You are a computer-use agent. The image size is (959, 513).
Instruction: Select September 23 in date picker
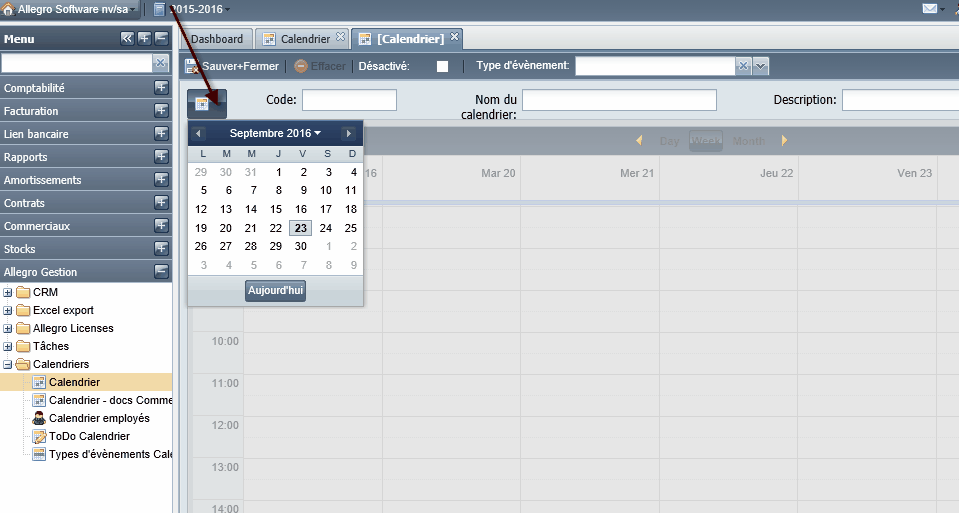(300, 228)
